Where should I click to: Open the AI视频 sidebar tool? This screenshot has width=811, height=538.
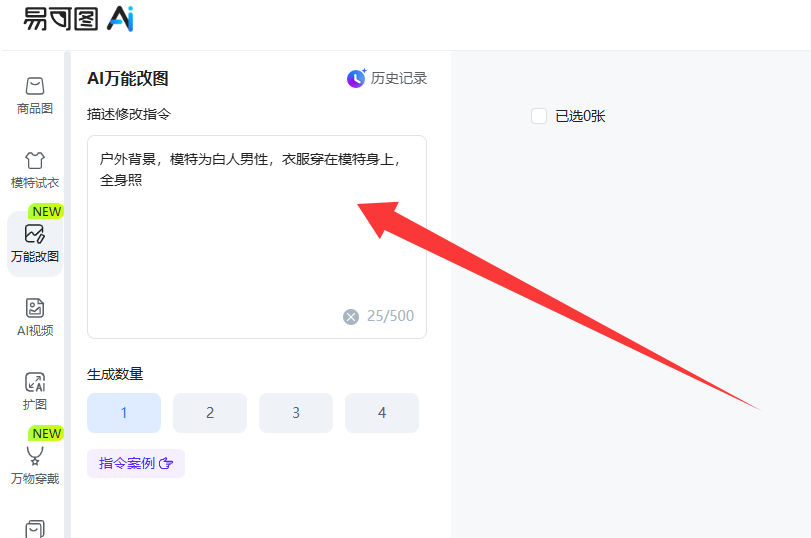[35, 309]
